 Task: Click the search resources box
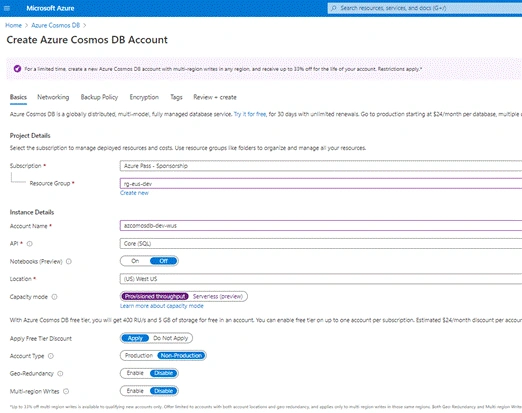click(425, 8)
